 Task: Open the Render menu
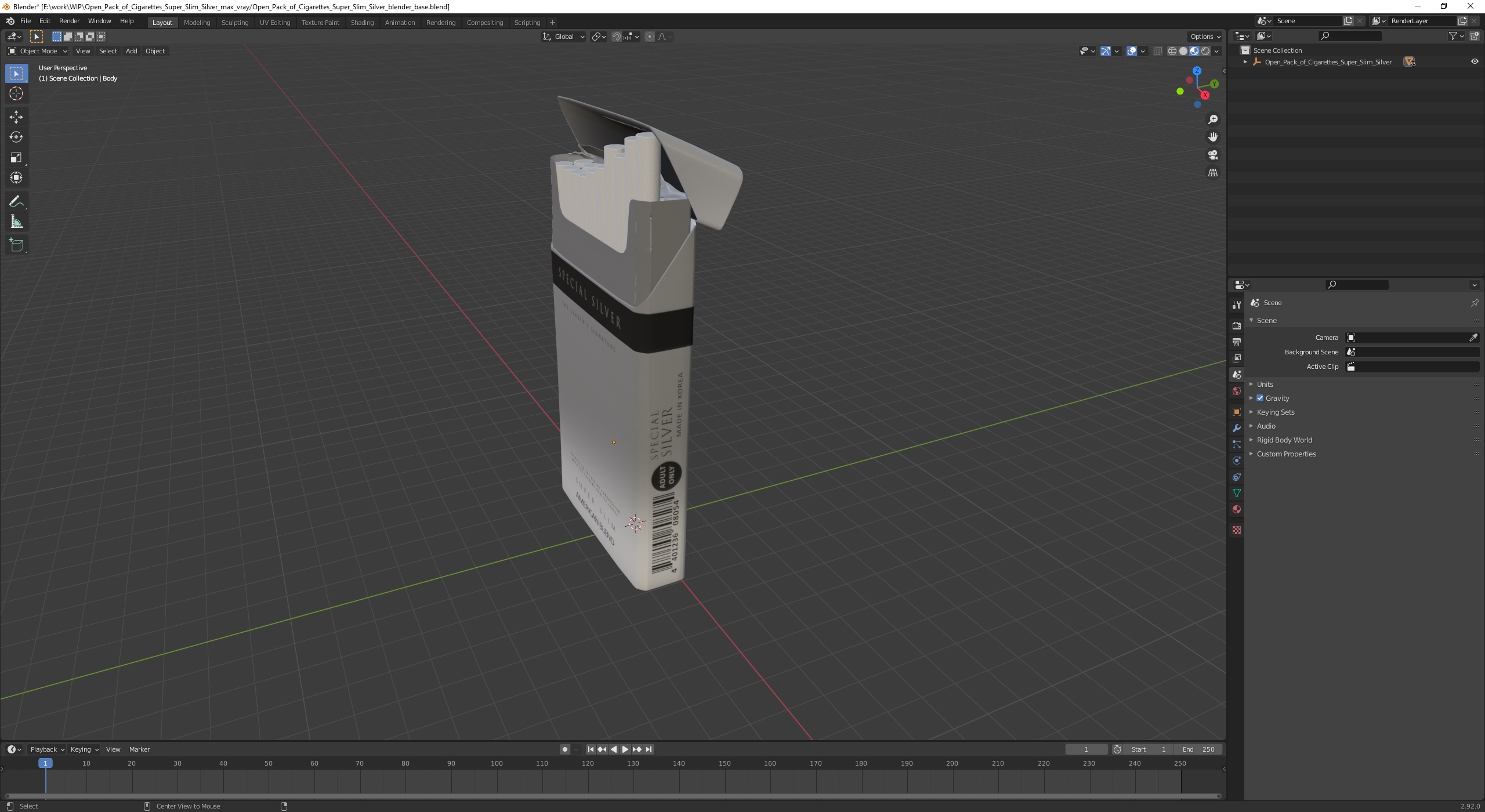(69, 21)
